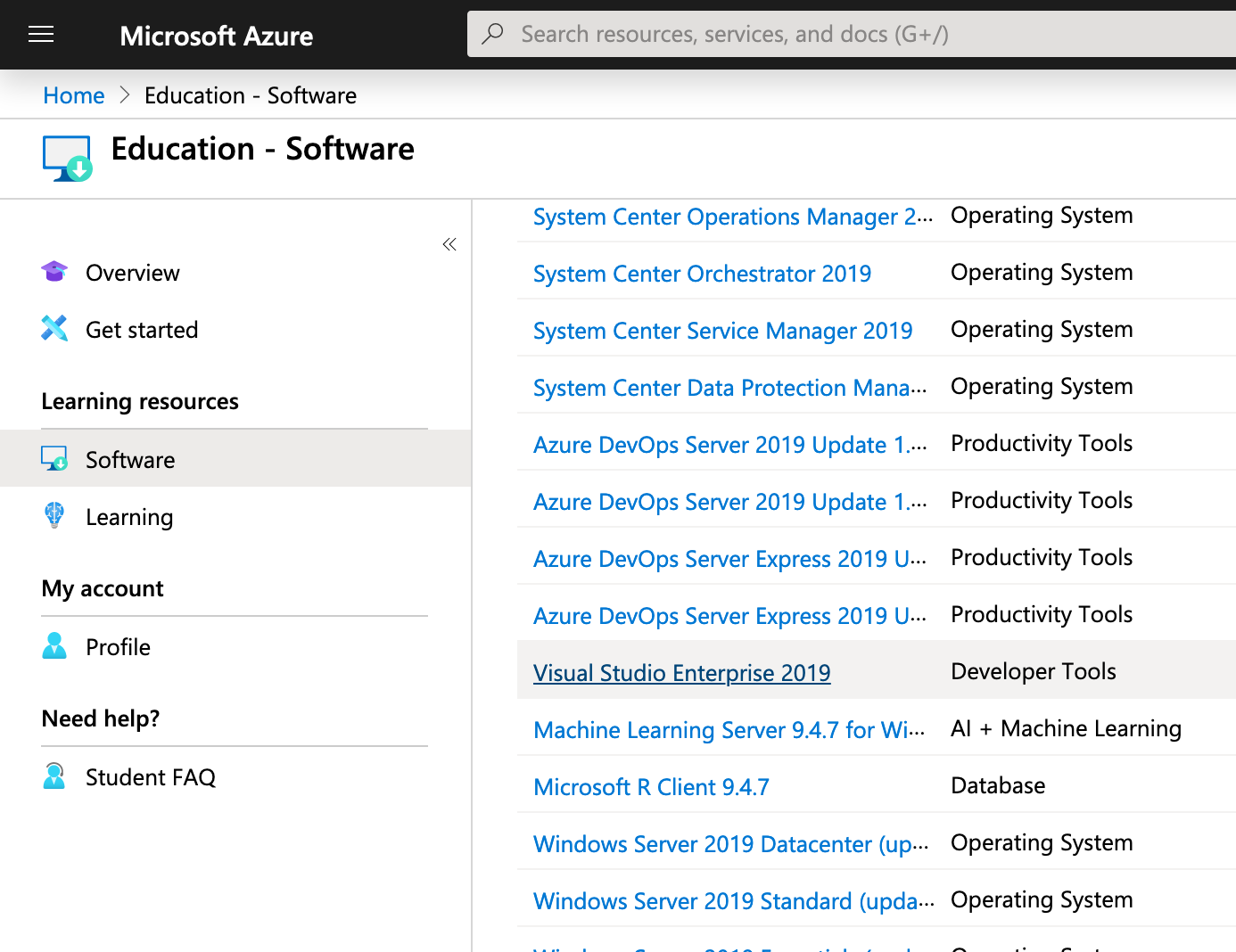Screen dimensions: 1236x952
Task: Click Learning resources section heading
Action: (x=140, y=401)
